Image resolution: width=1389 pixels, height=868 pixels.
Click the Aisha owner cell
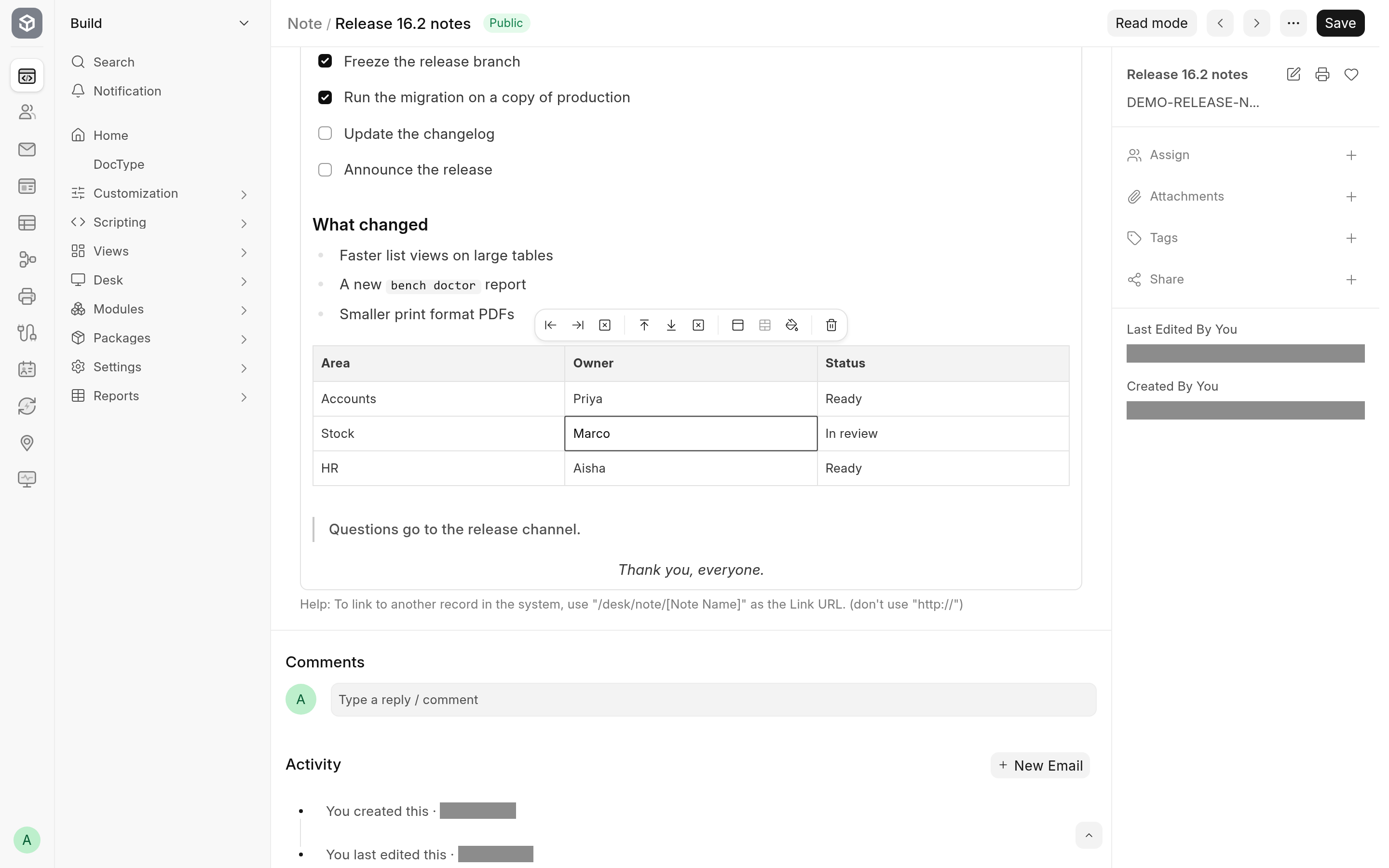pyautogui.click(x=691, y=468)
